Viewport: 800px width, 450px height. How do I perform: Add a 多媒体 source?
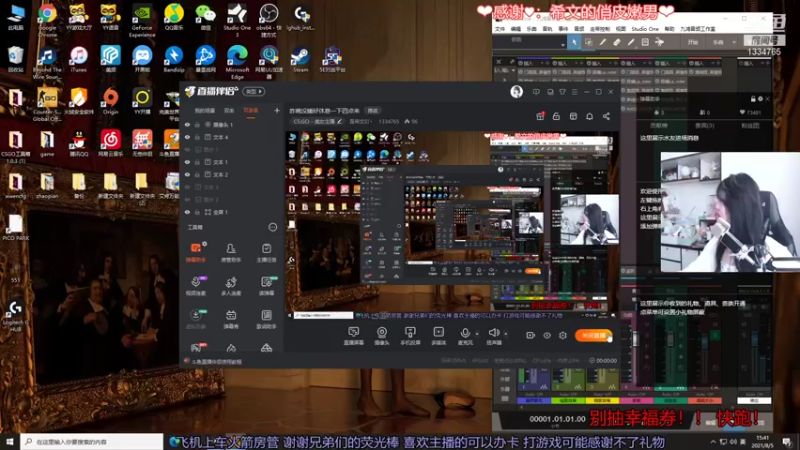[x=438, y=336]
